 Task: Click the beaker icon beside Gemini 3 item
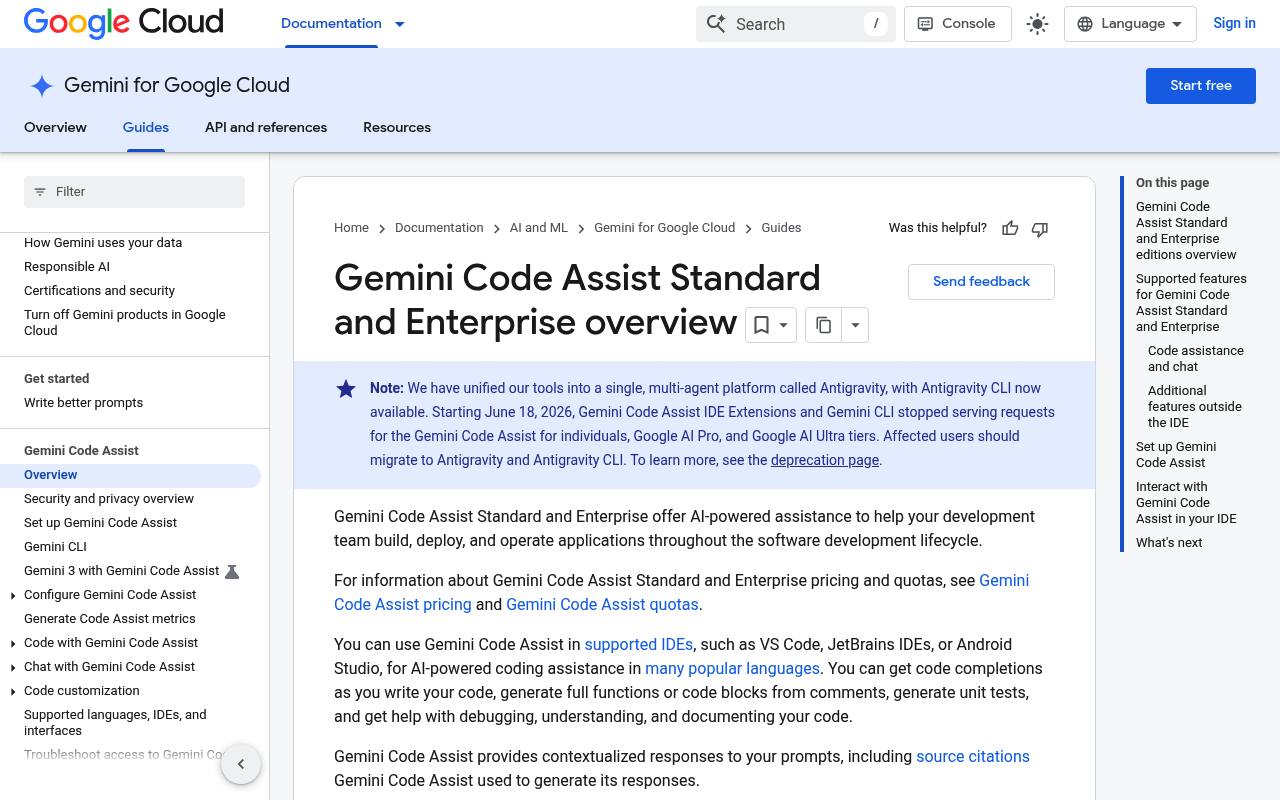point(232,572)
